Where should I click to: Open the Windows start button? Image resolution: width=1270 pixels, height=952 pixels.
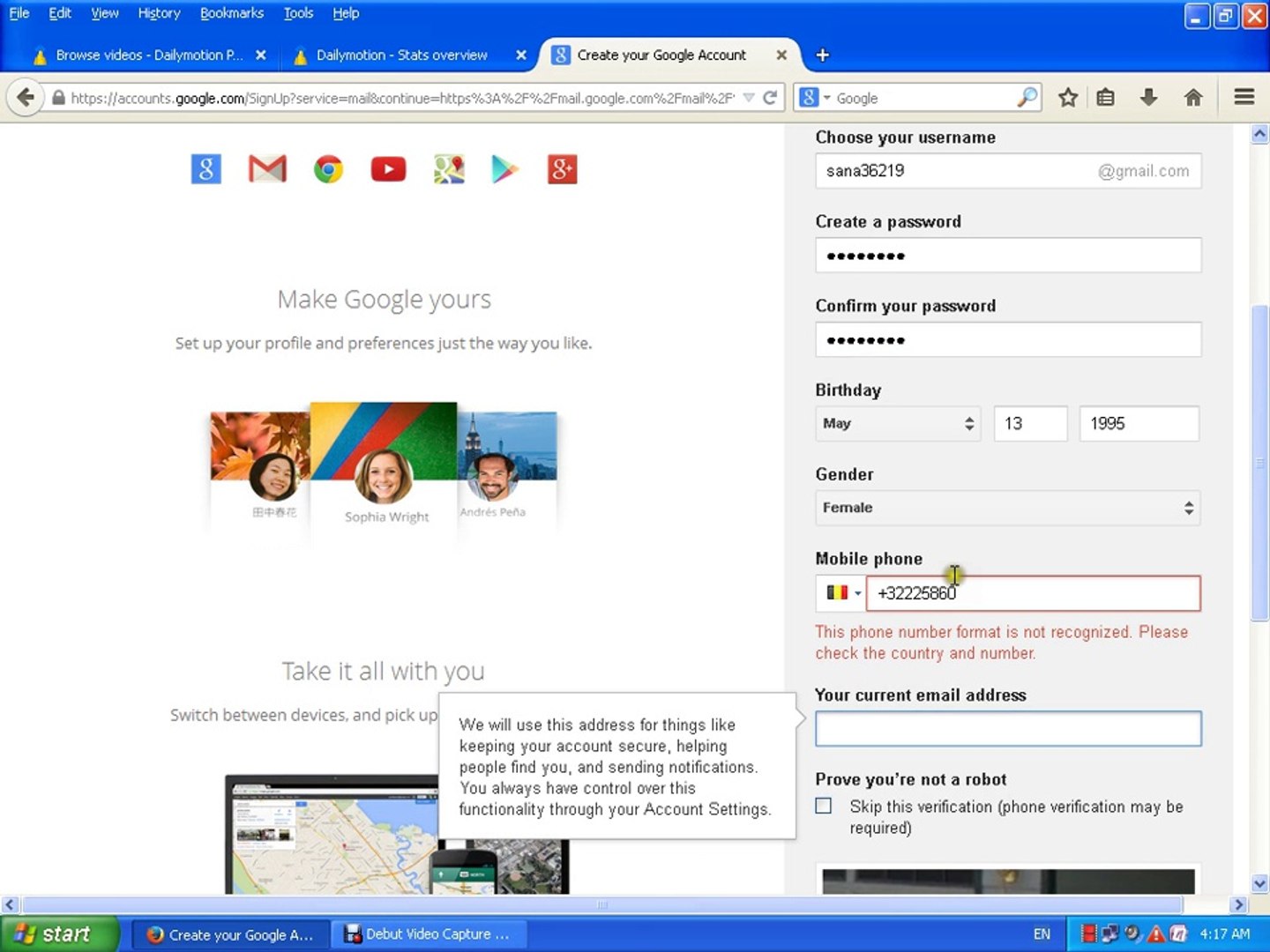59,933
